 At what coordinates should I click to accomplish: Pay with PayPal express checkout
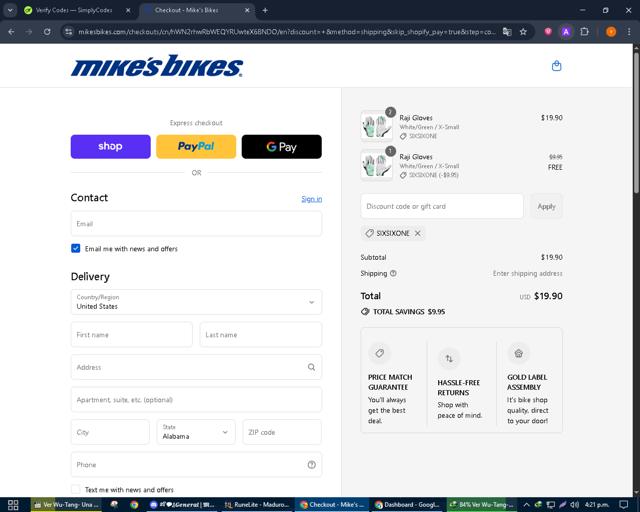(196, 147)
